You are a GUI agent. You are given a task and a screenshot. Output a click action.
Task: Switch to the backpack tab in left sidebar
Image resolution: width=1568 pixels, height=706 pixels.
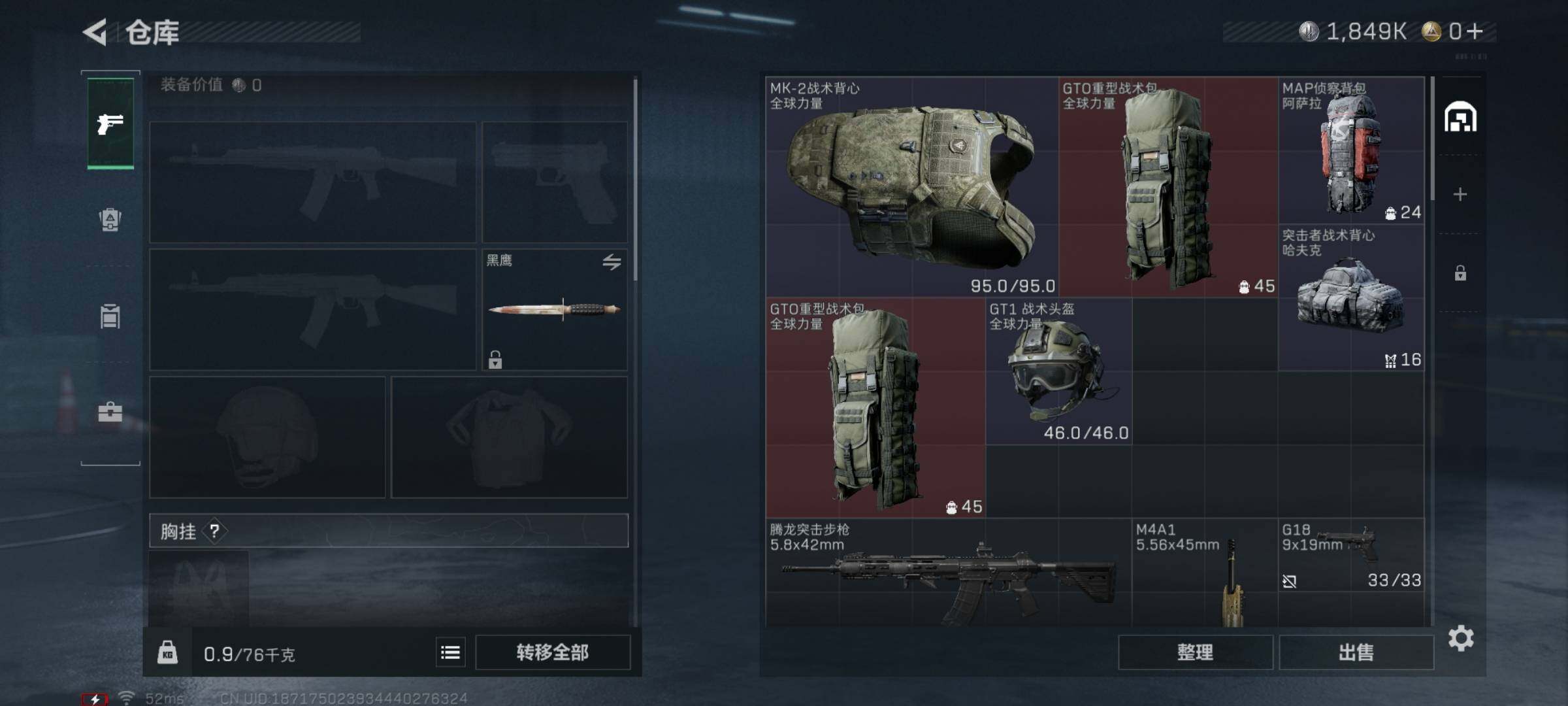pos(110,219)
